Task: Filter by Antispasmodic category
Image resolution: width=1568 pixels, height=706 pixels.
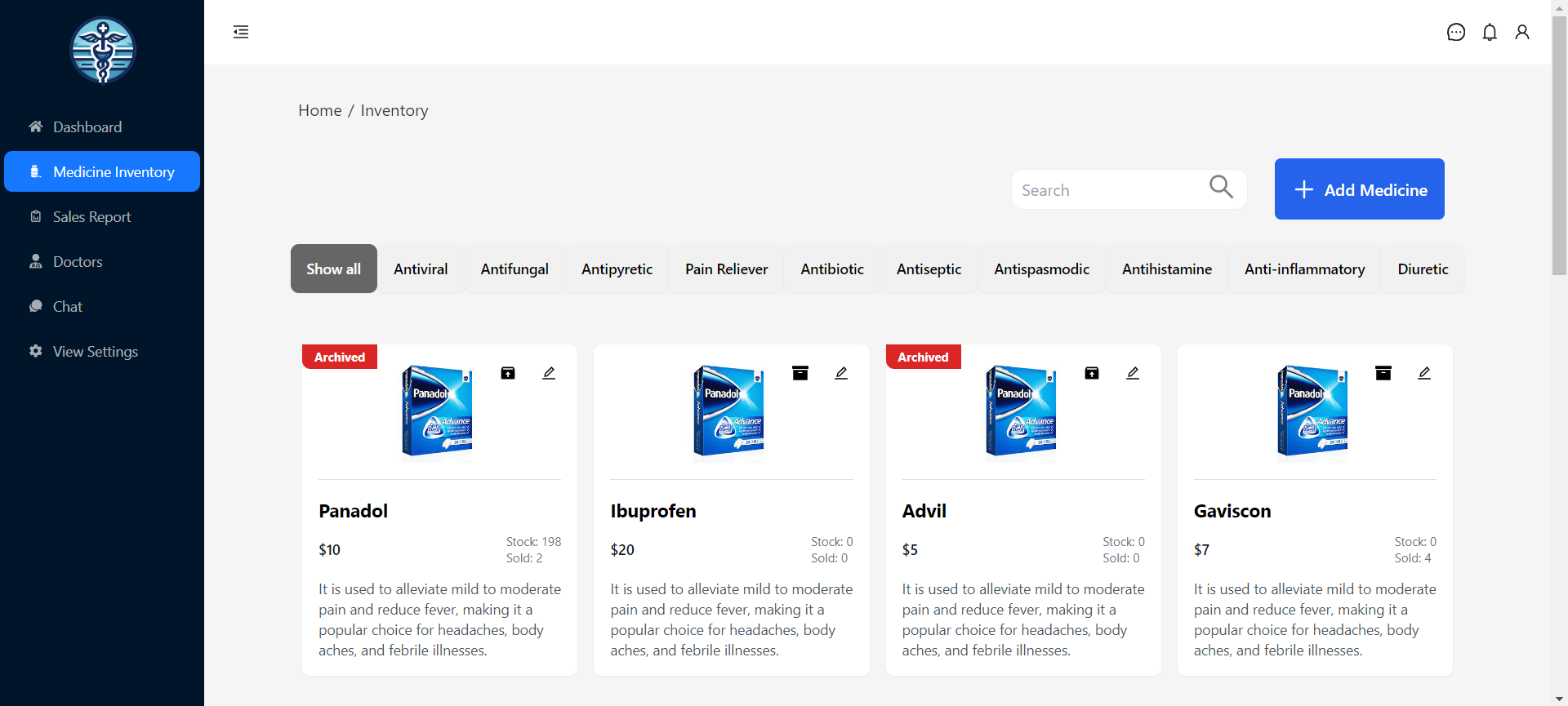Action: coord(1042,269)
